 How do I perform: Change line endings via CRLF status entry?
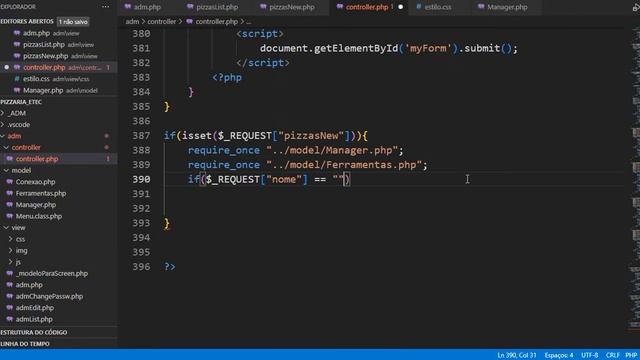click(x=613, y=355)
